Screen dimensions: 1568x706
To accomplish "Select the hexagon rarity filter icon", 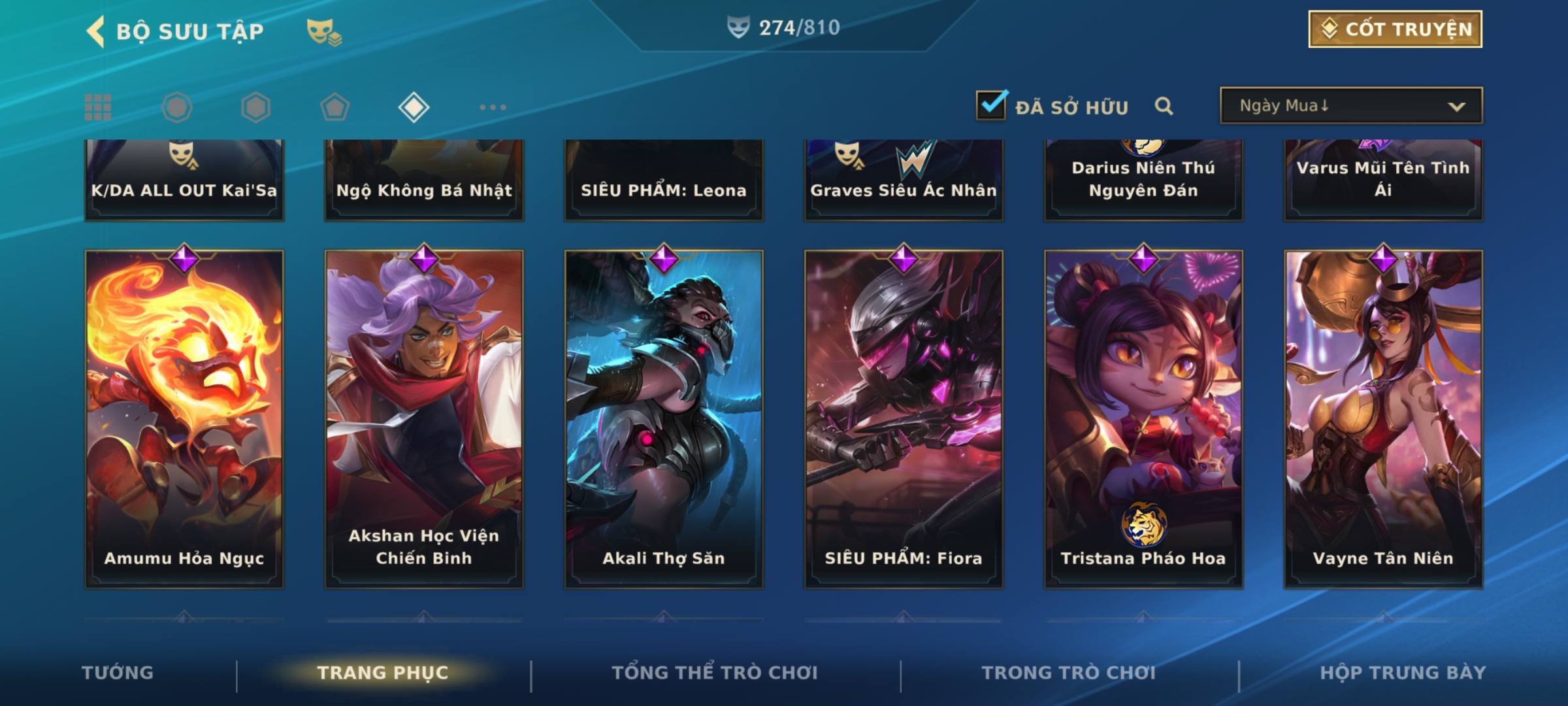I will [x=255, y=107].
